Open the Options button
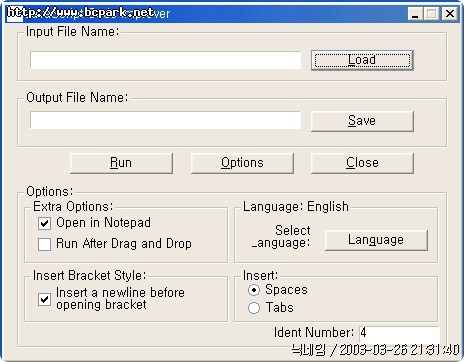 [242, 163]
